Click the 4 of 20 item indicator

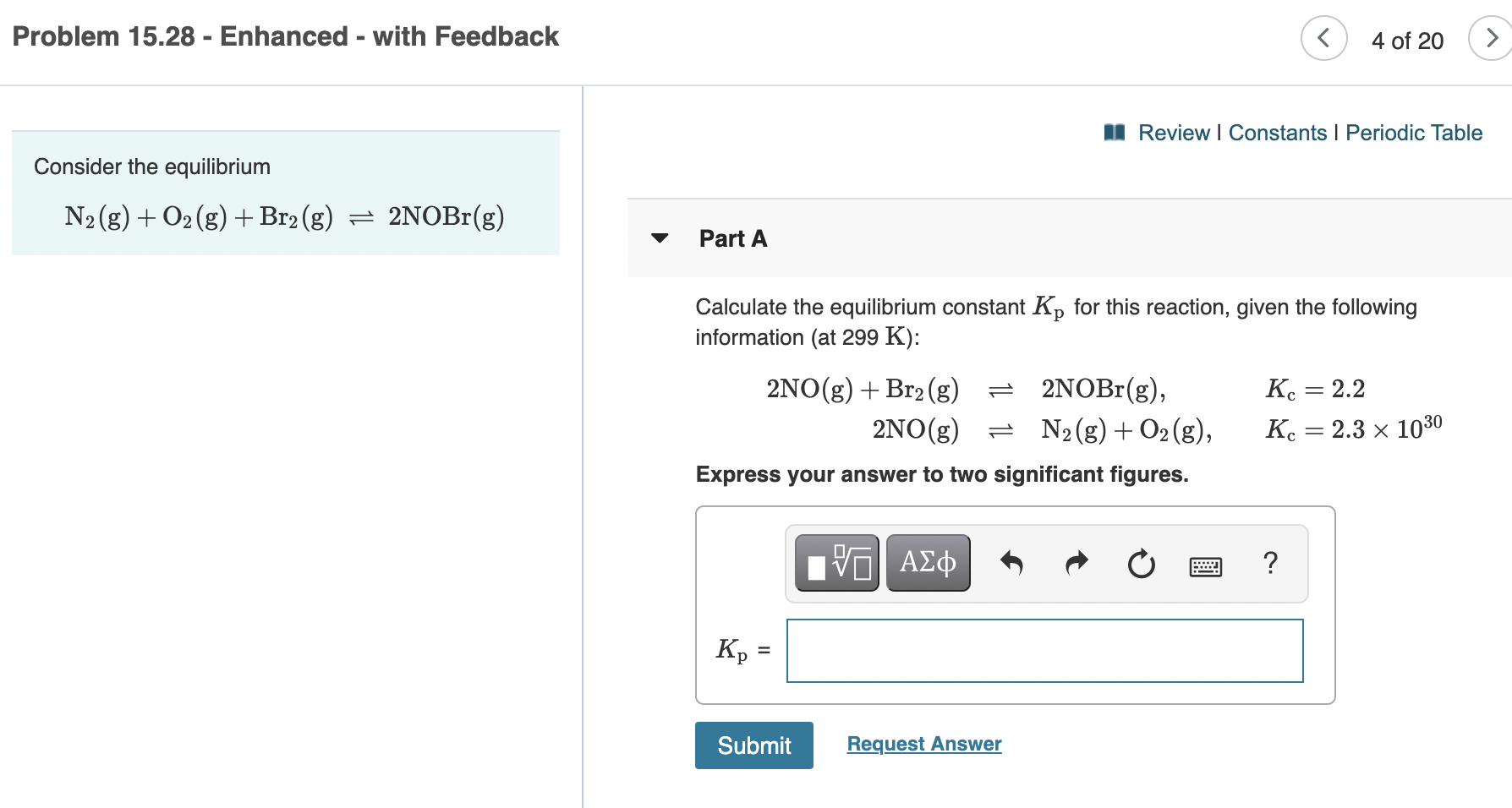[1406, 40]
